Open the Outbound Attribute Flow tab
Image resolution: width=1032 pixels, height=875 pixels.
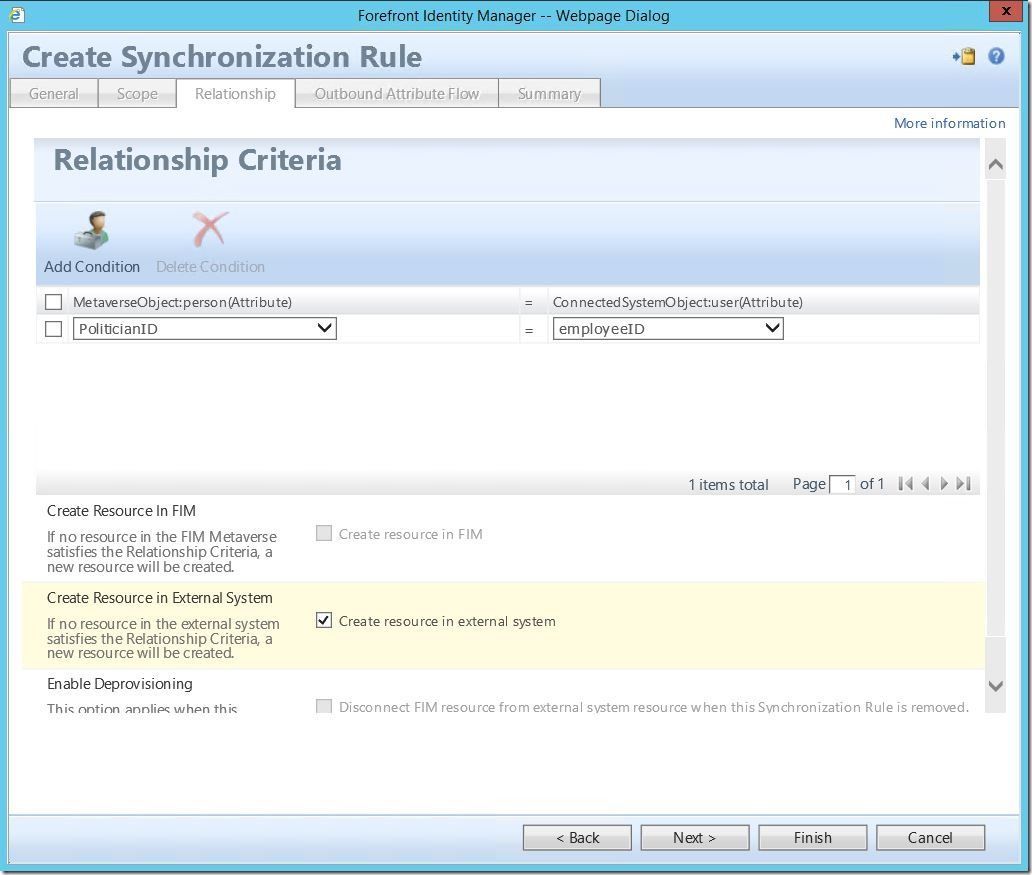point(397,93)
